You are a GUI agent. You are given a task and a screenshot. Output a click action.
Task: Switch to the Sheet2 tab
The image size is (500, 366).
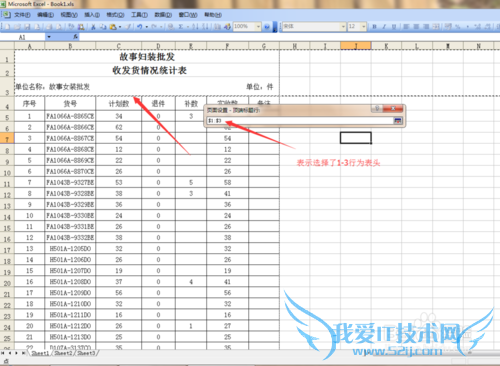pos(63,353)
